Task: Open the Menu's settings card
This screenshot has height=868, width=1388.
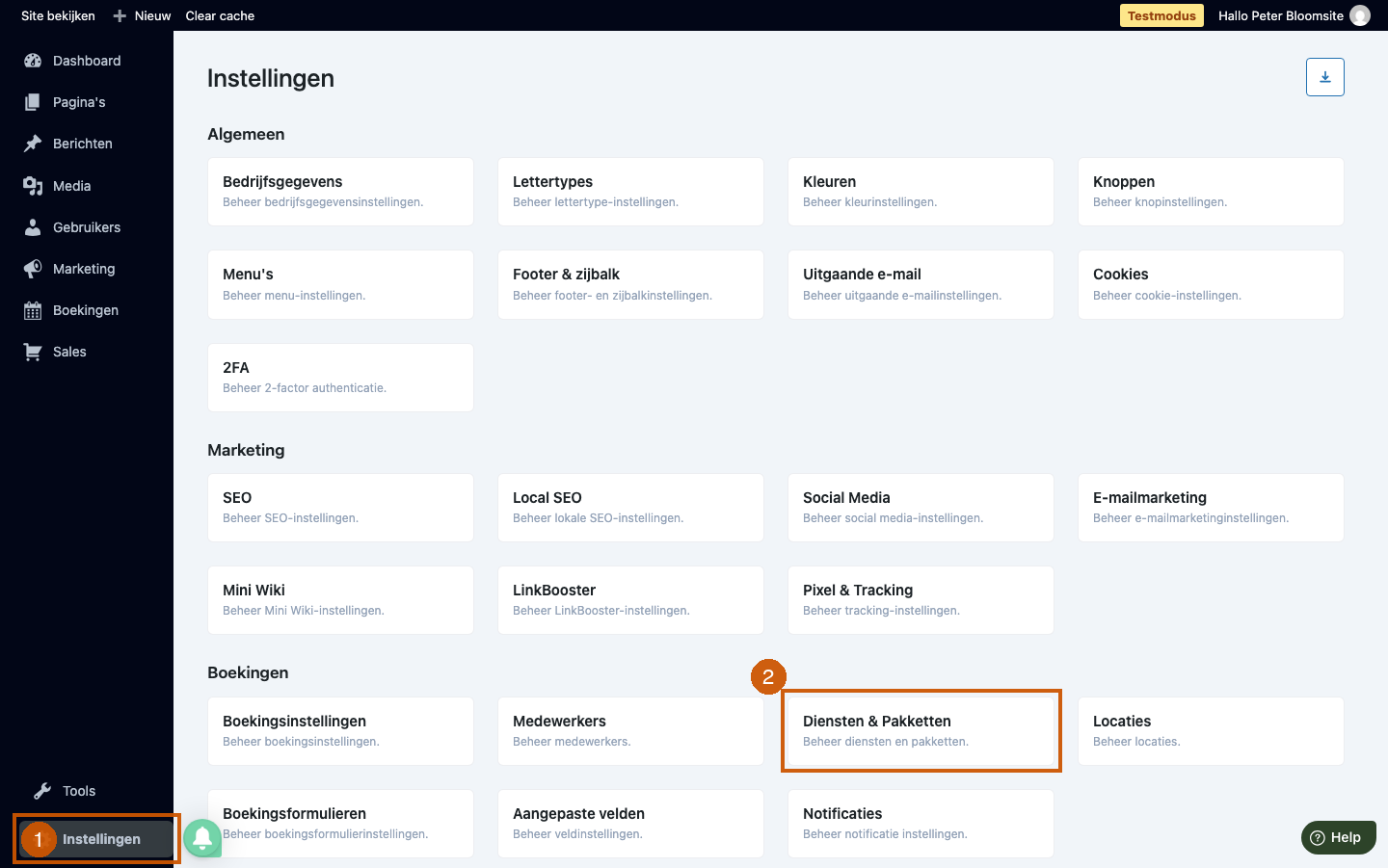Action: tap(340, 284)
